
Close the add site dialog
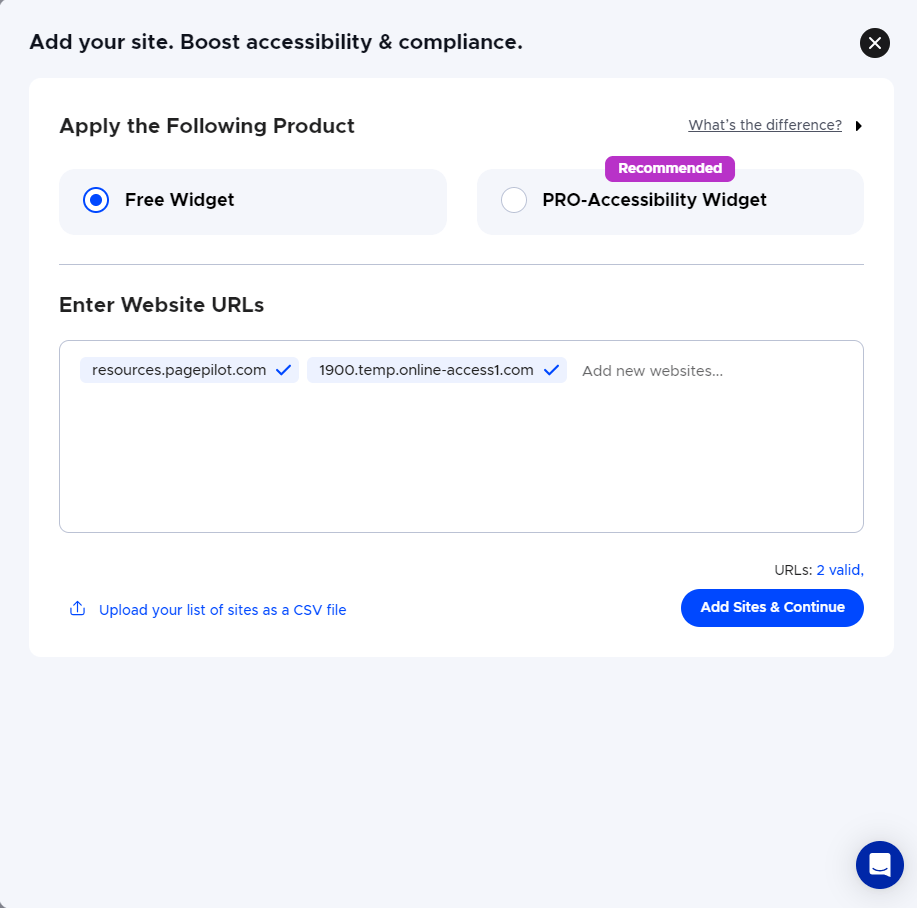(x=874, y=43)
